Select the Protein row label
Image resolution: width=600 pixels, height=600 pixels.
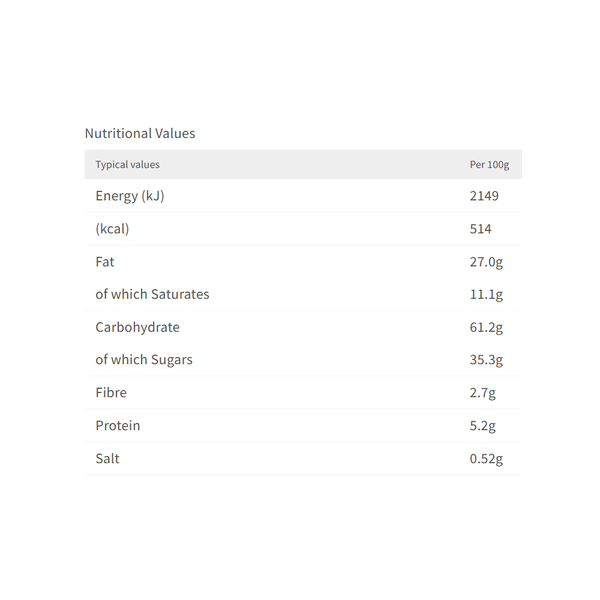[x=118, y=426]
